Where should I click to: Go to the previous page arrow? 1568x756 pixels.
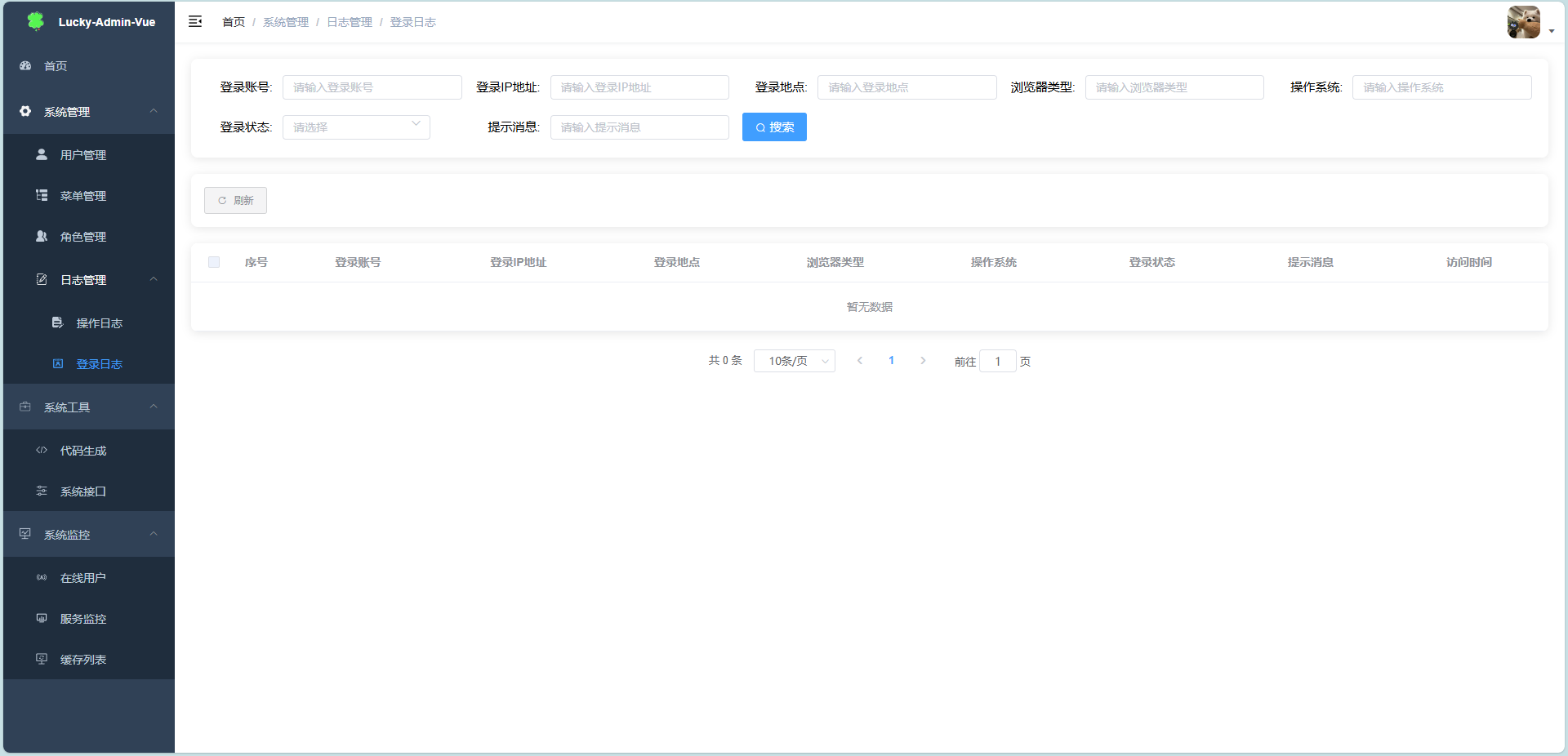859,361
